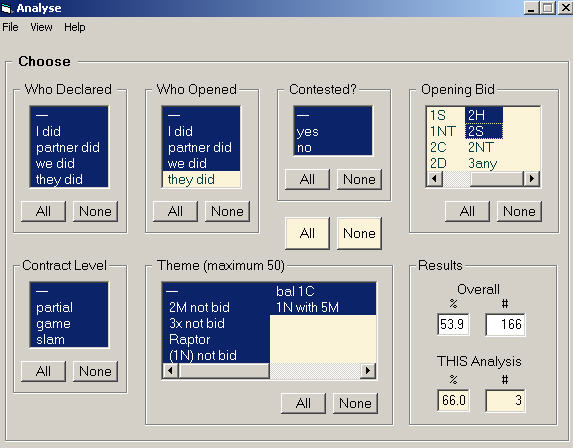Click None button under Theme list
573x448 pixels.
355,403
